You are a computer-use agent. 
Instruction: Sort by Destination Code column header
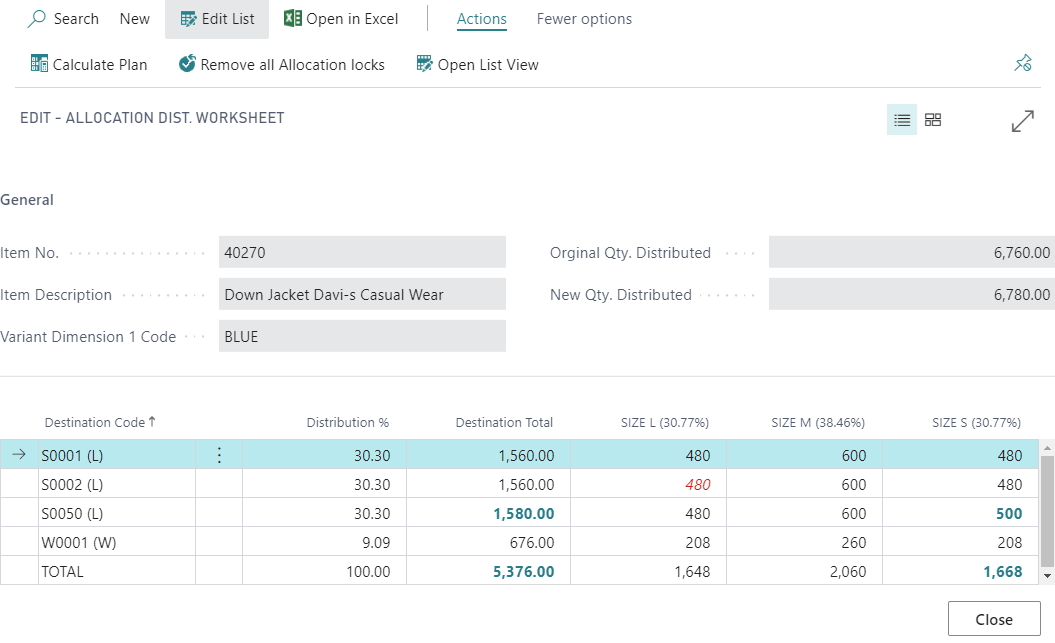pos(95,423)
